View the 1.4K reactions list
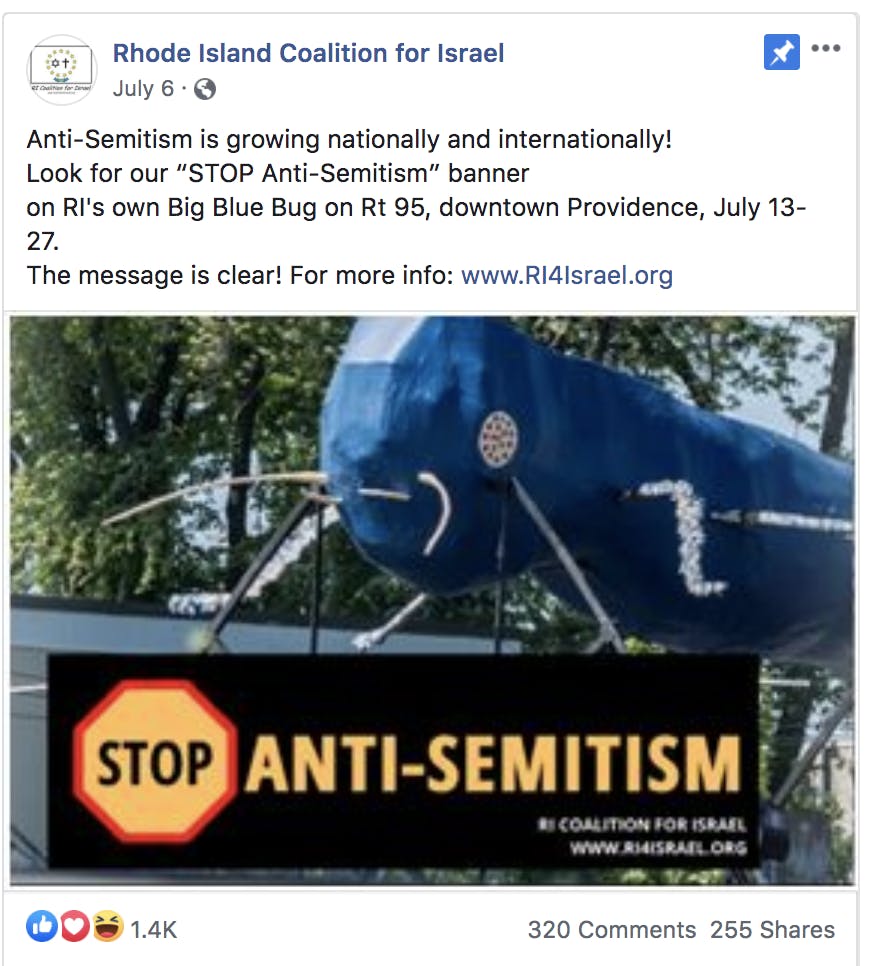 coord(153,930)
